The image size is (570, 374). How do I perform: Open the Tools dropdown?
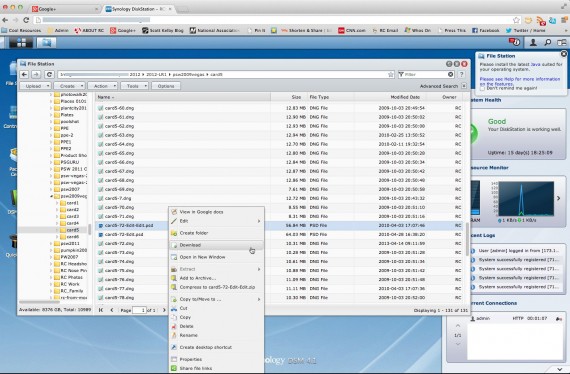pos(135,86)
